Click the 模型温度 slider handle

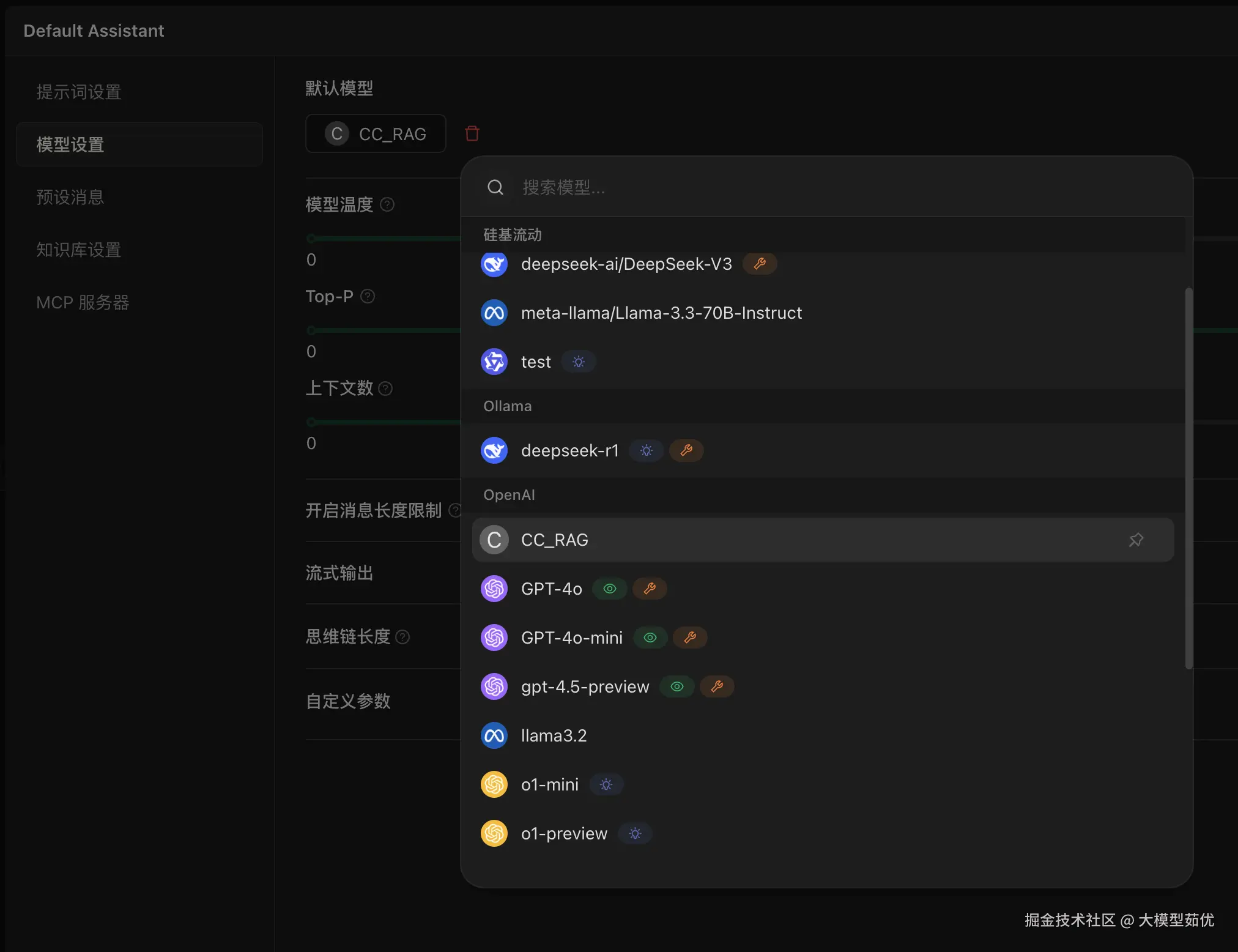click(x=311, y=238)
